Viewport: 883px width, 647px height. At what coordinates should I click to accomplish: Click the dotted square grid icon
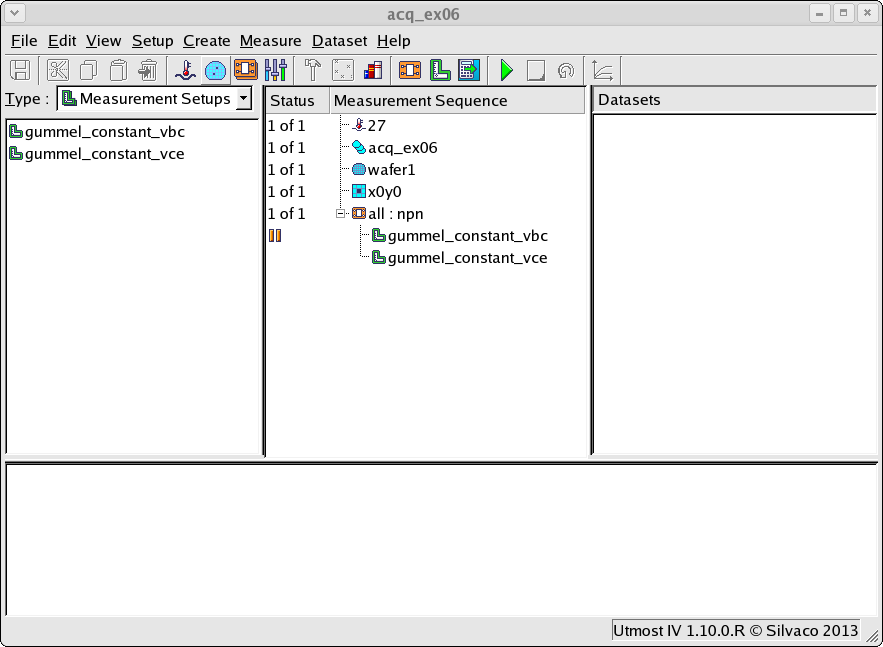(343, 70)
